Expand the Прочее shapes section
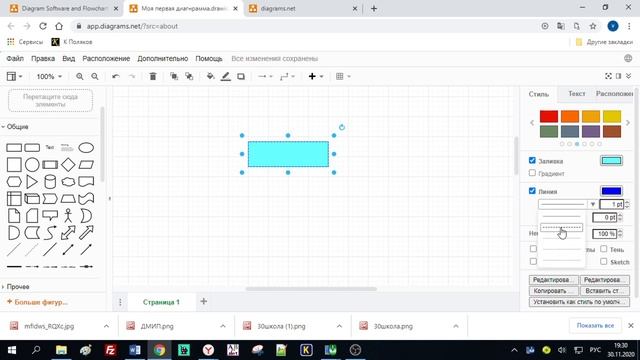640x360 pixels. pyautogui.click(x=16, y=287)
